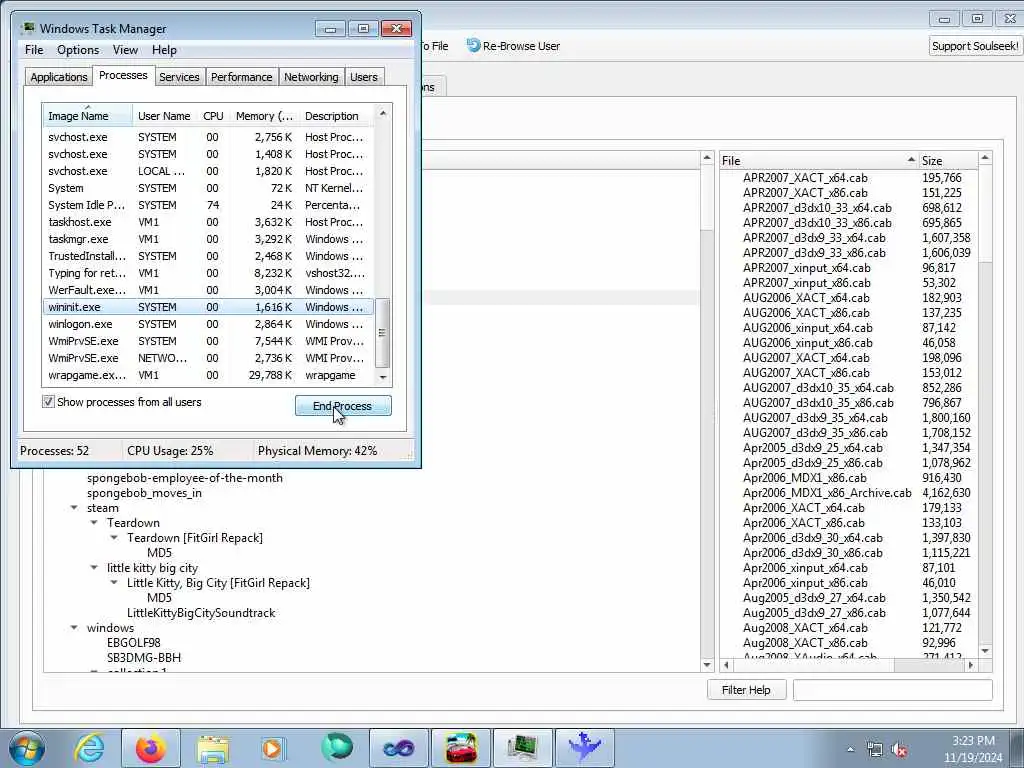Open the Task Manager Help menu
Image resolution: width=1024 pixels, height=768 pixels.
pyautogui.click(x=164, y=50)
